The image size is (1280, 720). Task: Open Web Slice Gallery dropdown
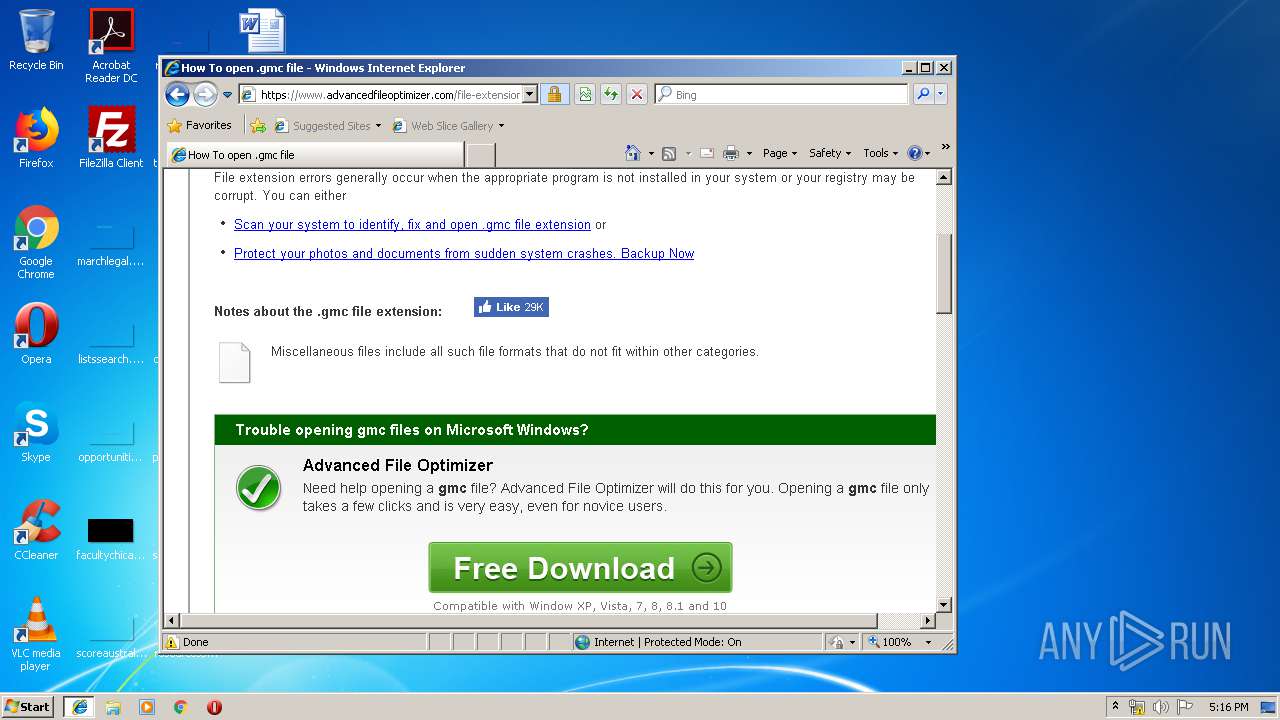(449, 126)
